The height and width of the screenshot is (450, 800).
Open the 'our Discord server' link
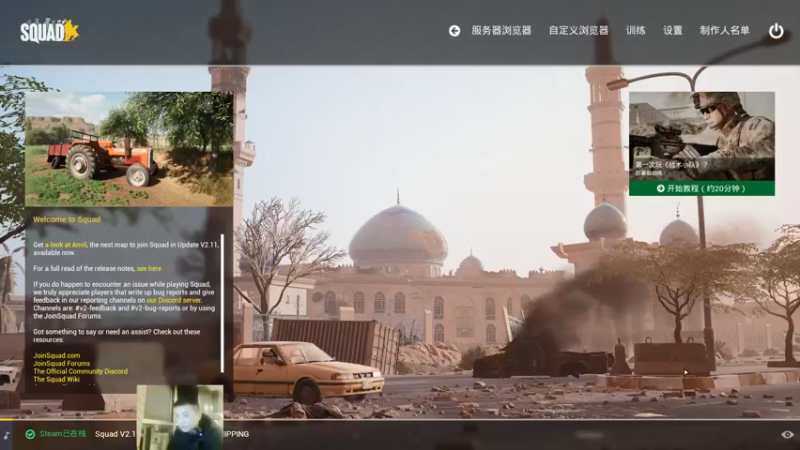(173, 301)
